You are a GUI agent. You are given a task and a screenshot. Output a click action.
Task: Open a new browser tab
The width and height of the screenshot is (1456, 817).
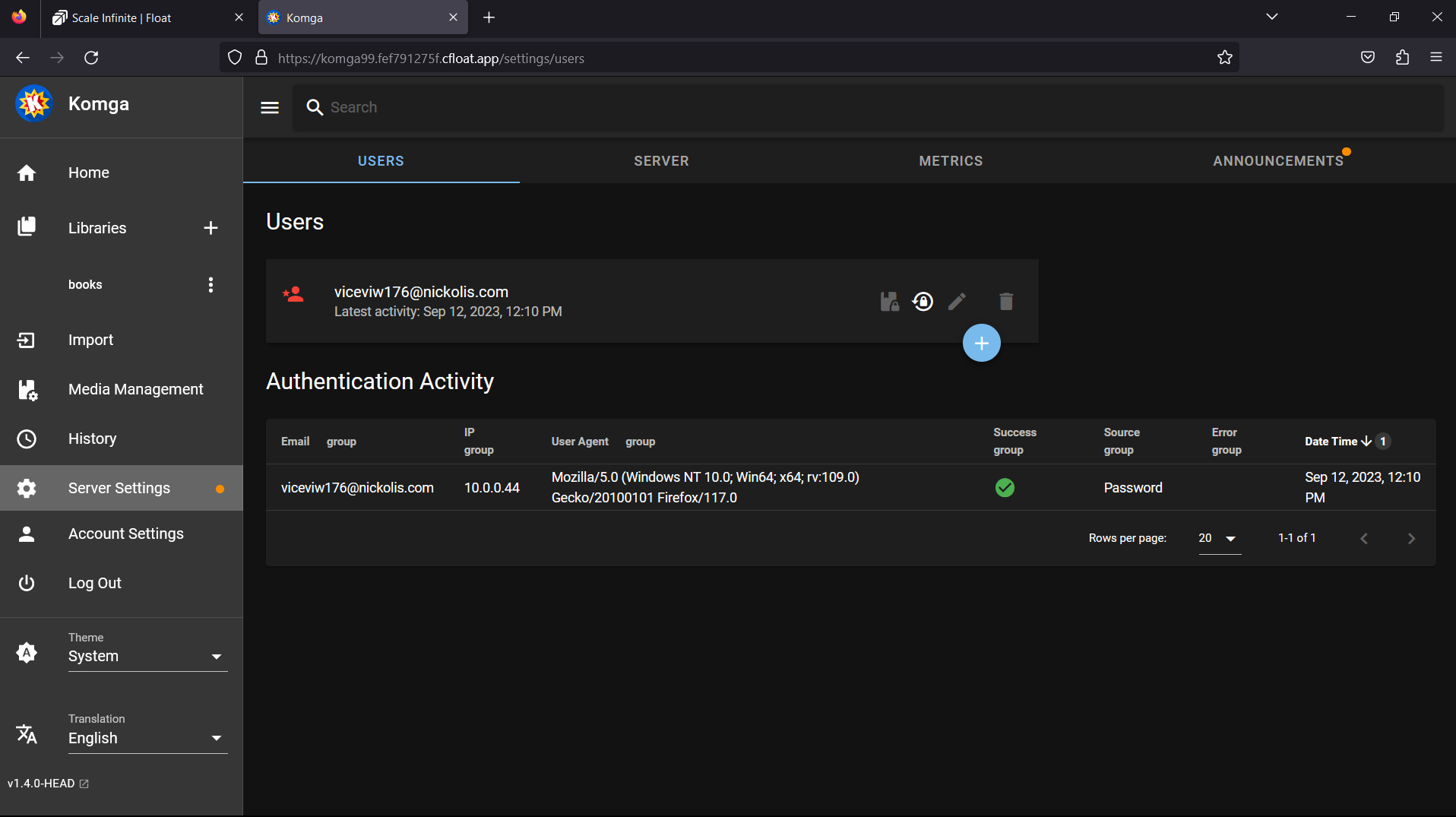click(x=489, y=17)
